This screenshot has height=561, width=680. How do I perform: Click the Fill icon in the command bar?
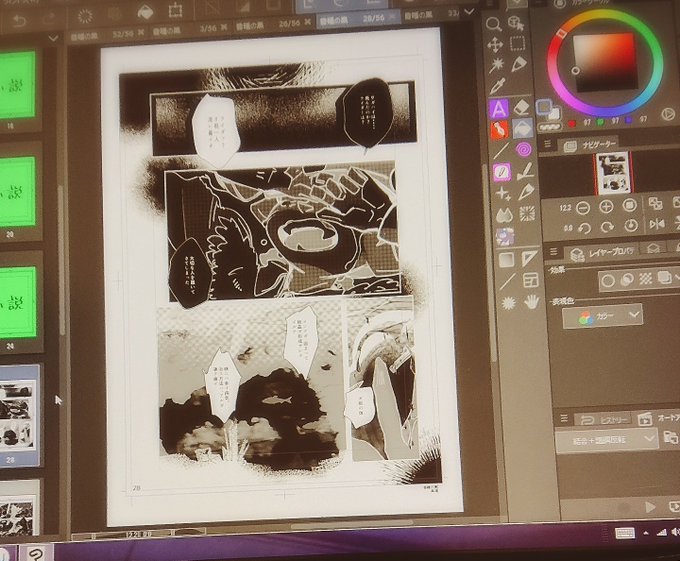click(x=145, y=13)
